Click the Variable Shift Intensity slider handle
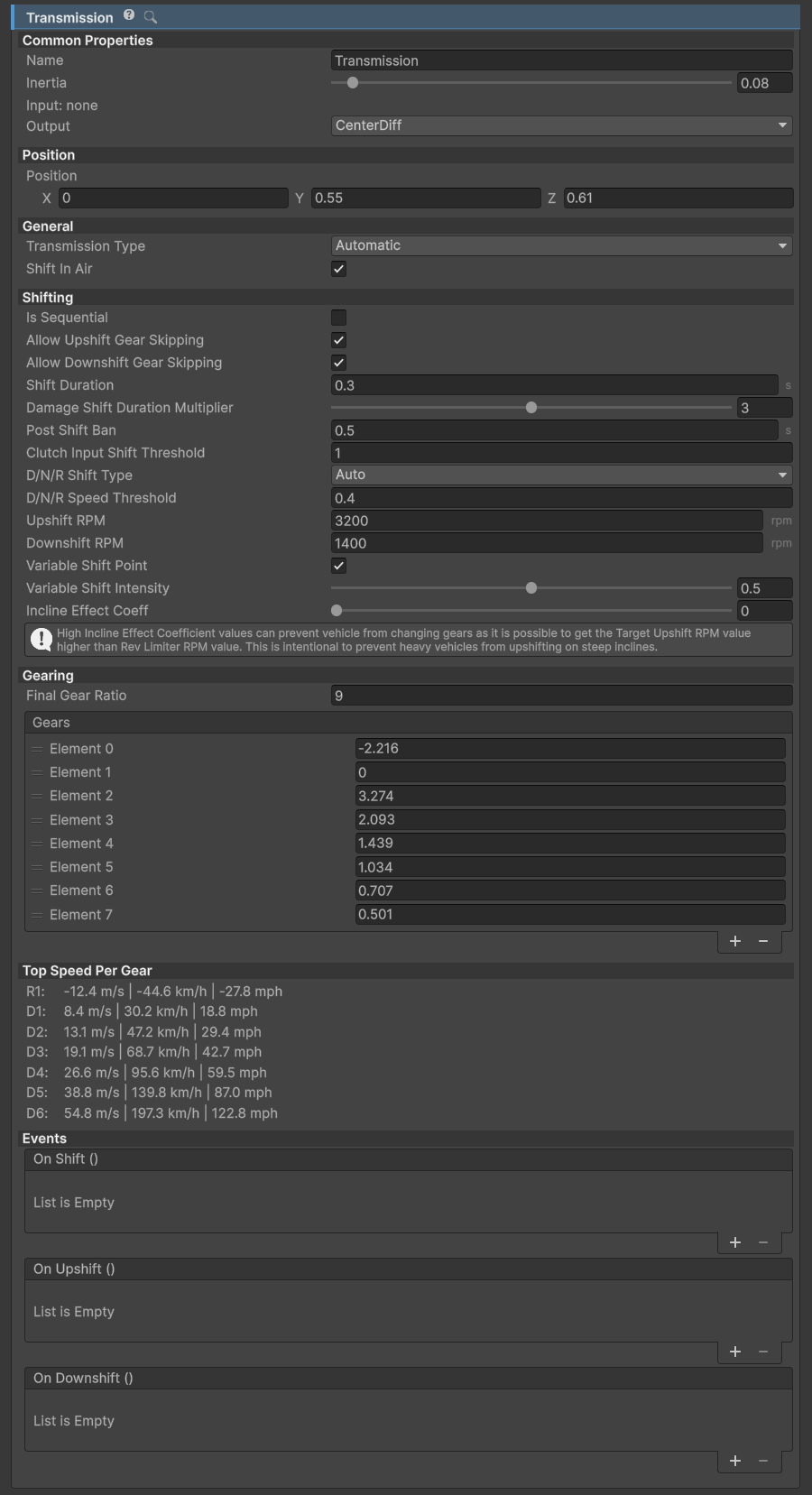This screenshot has width=812, height=1495. (x=531, y=588)
